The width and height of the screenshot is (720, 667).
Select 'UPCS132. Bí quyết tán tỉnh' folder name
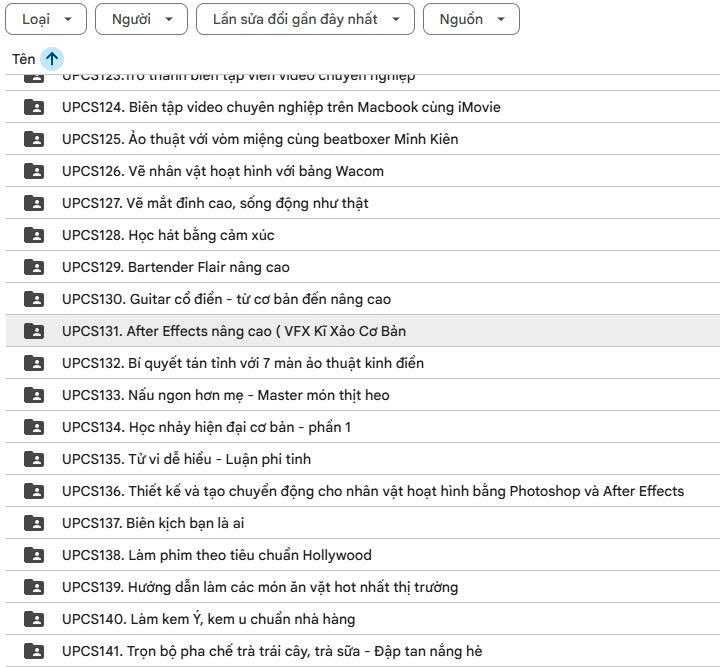pos(242,363)
